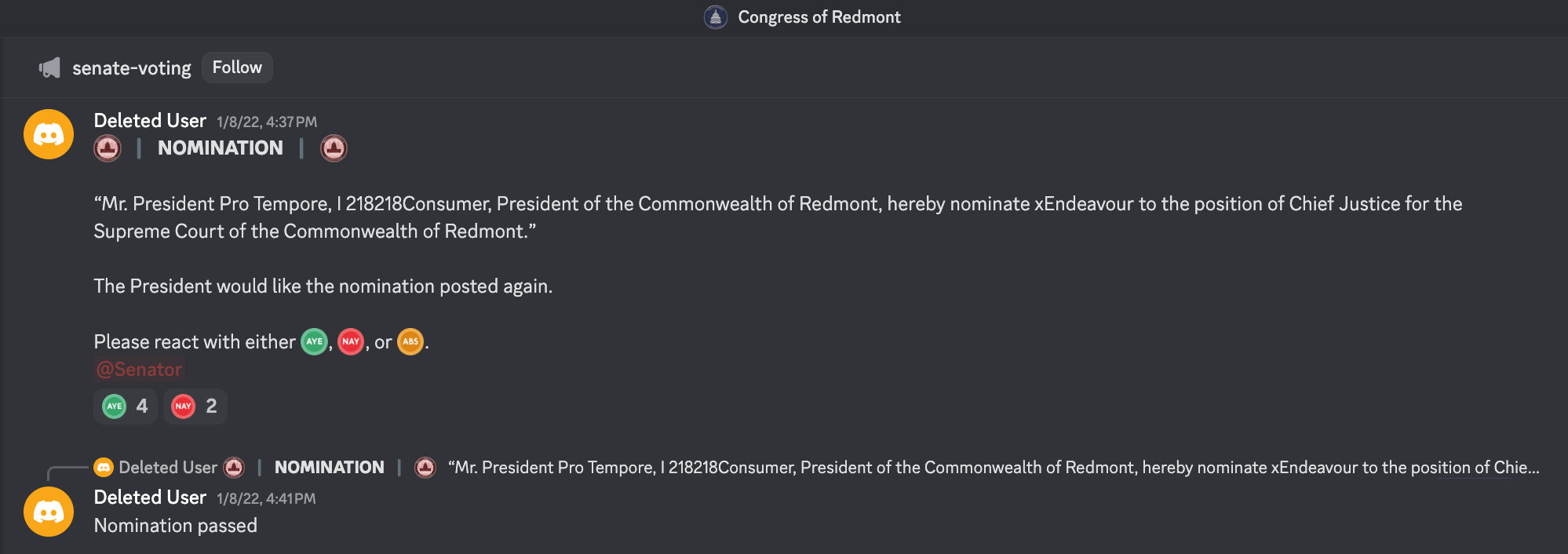1568x554 pixels.
Task: Click the avatar beside Nomination passed message
Action: pyautogui.click(x=49, y=512)
